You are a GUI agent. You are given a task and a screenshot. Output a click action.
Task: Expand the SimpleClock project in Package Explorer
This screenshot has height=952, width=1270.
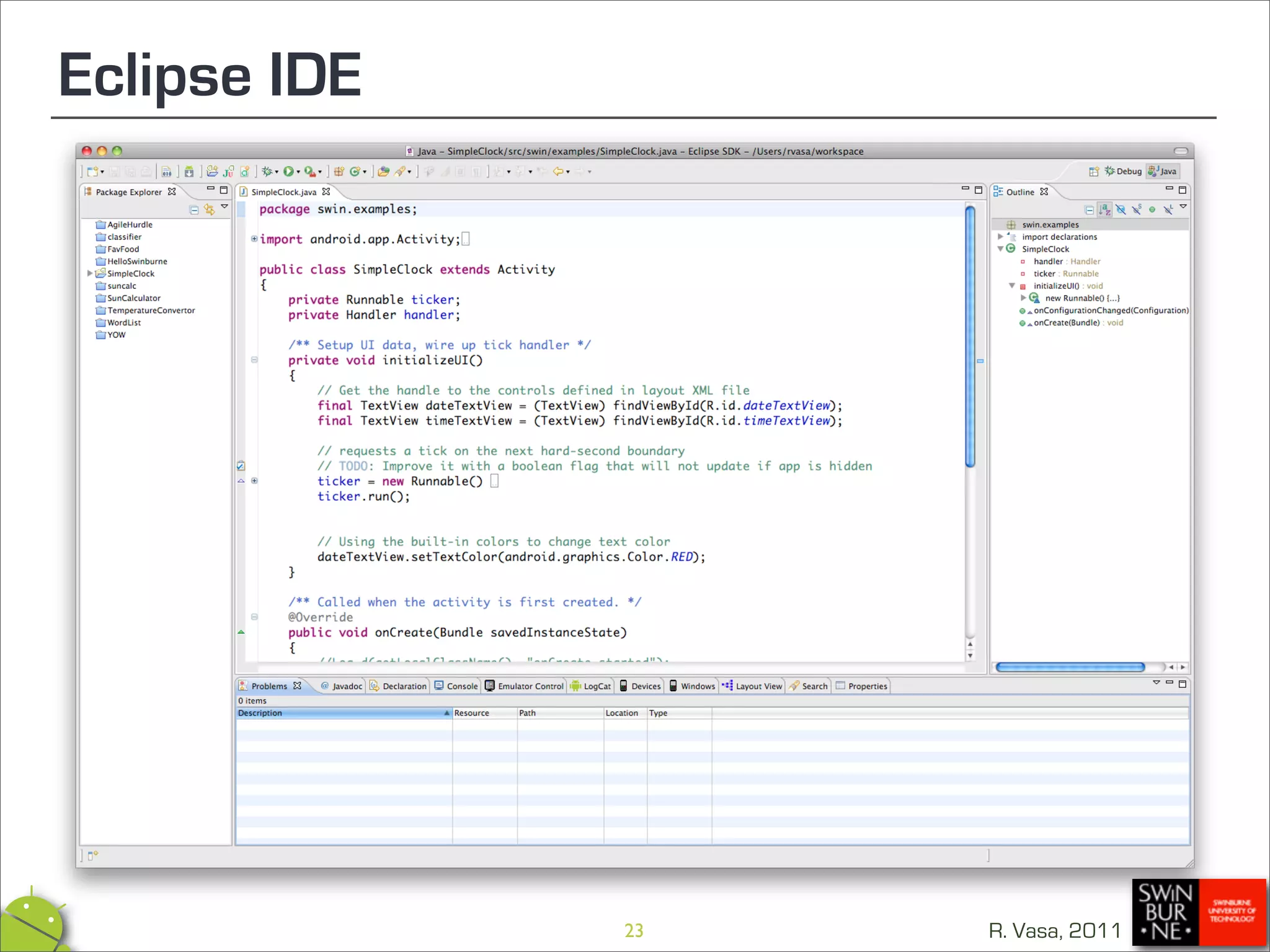(x=89, y=273)
